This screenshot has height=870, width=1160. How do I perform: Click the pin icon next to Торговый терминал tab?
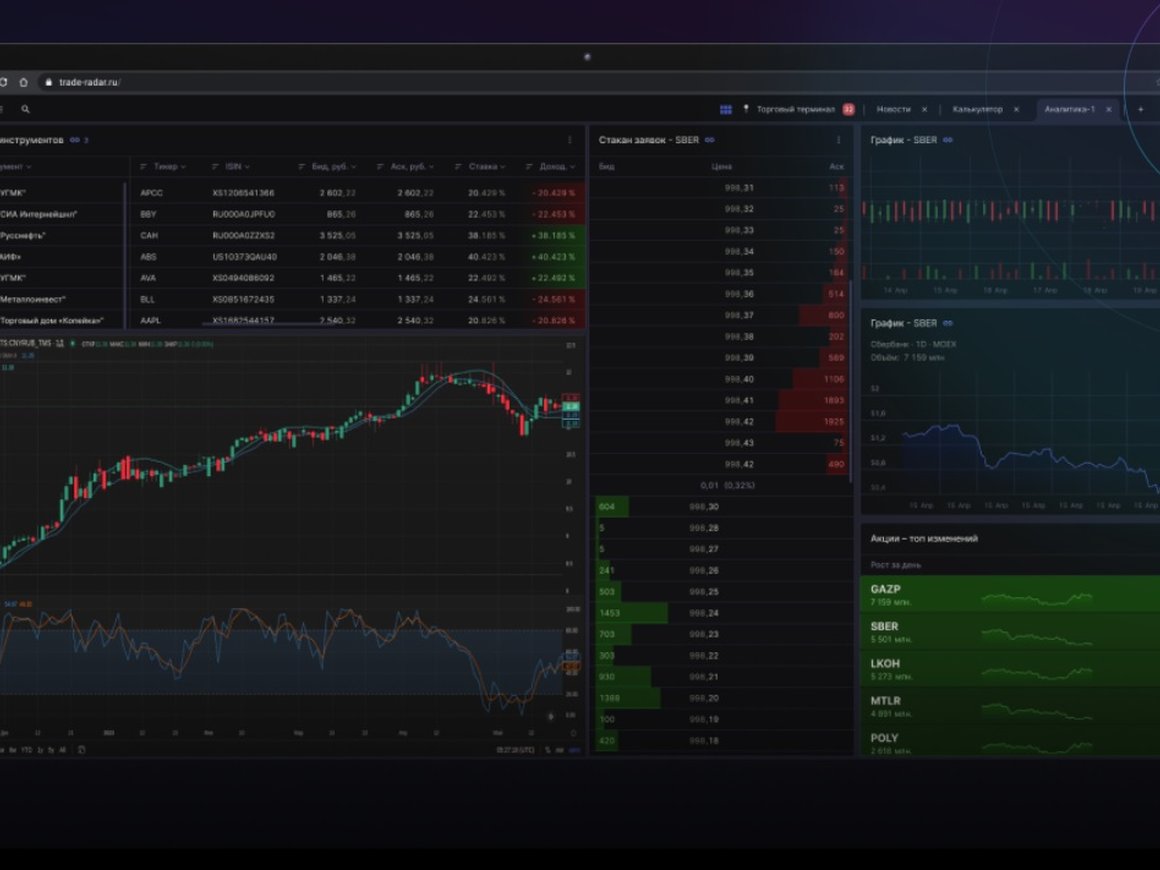(745, 108)
